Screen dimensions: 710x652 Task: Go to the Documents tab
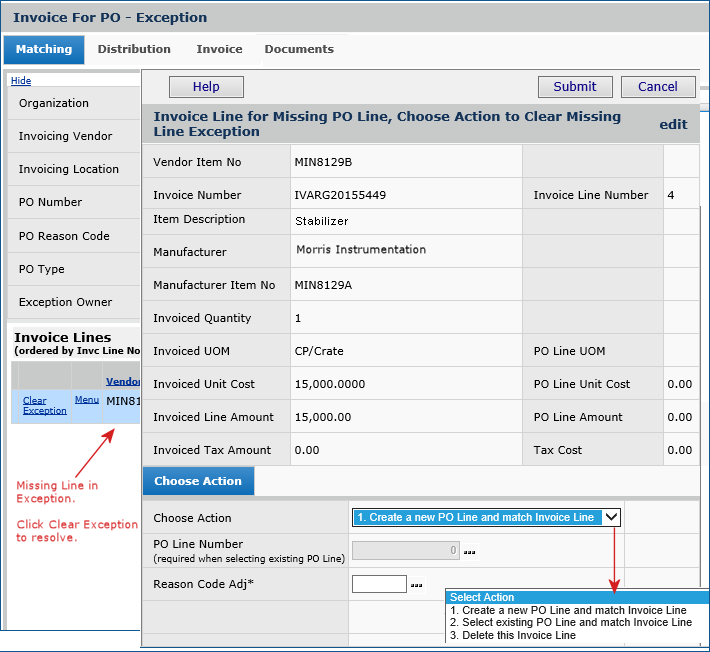click(299, 49)
